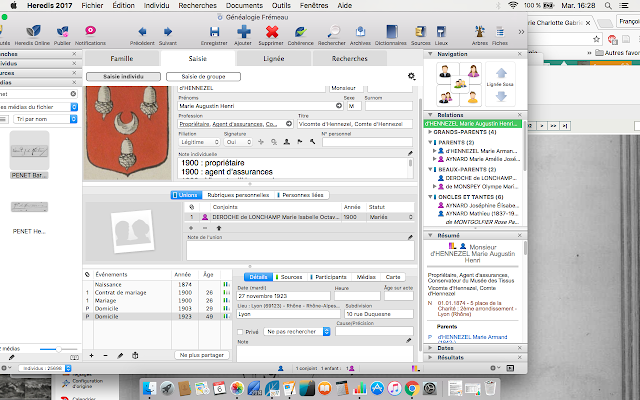640x400 pixels.
Task: Open Google Chrome from the Dock
Action: [412, 388]
